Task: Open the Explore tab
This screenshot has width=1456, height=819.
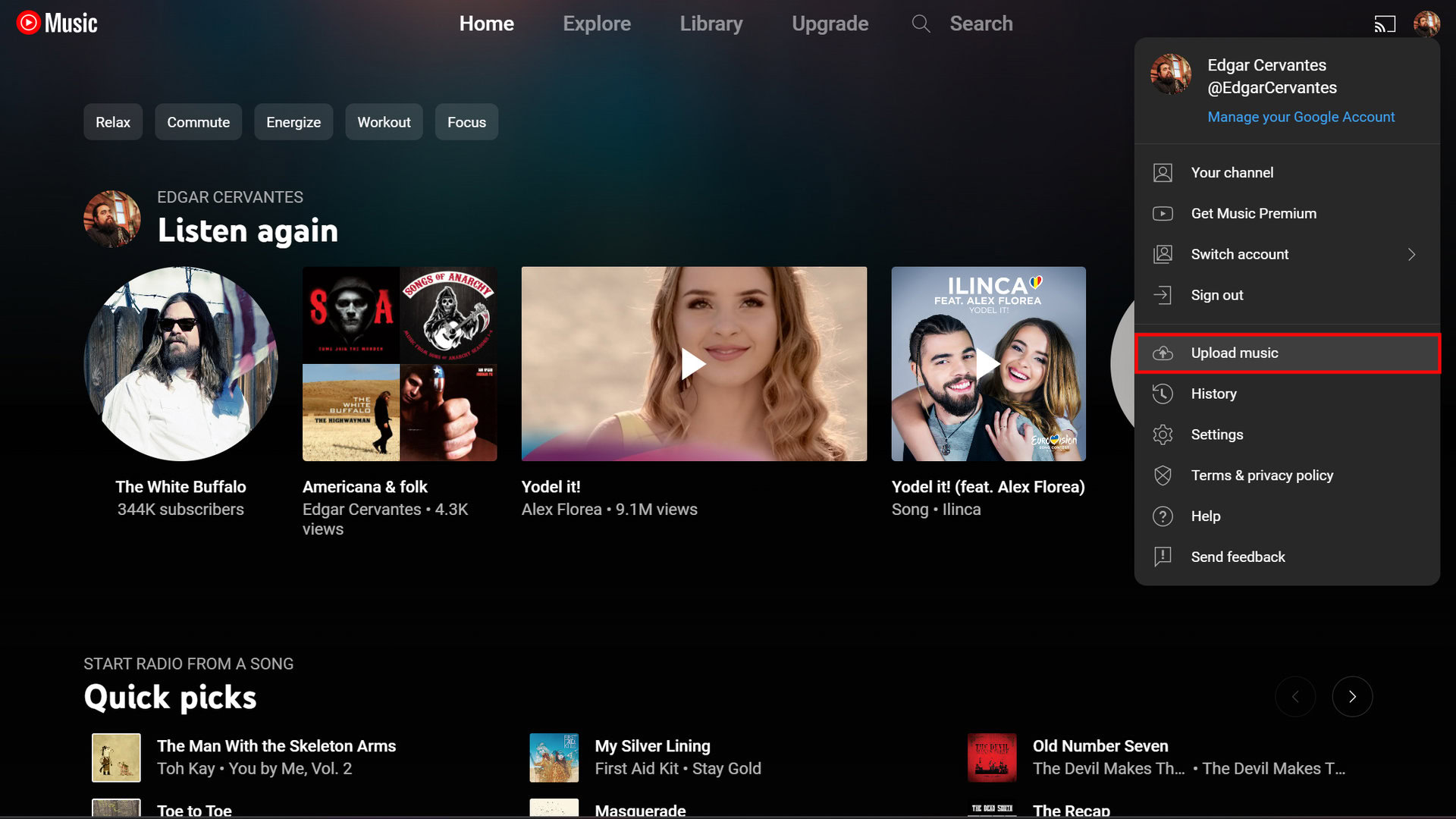Action: (597, 24)
